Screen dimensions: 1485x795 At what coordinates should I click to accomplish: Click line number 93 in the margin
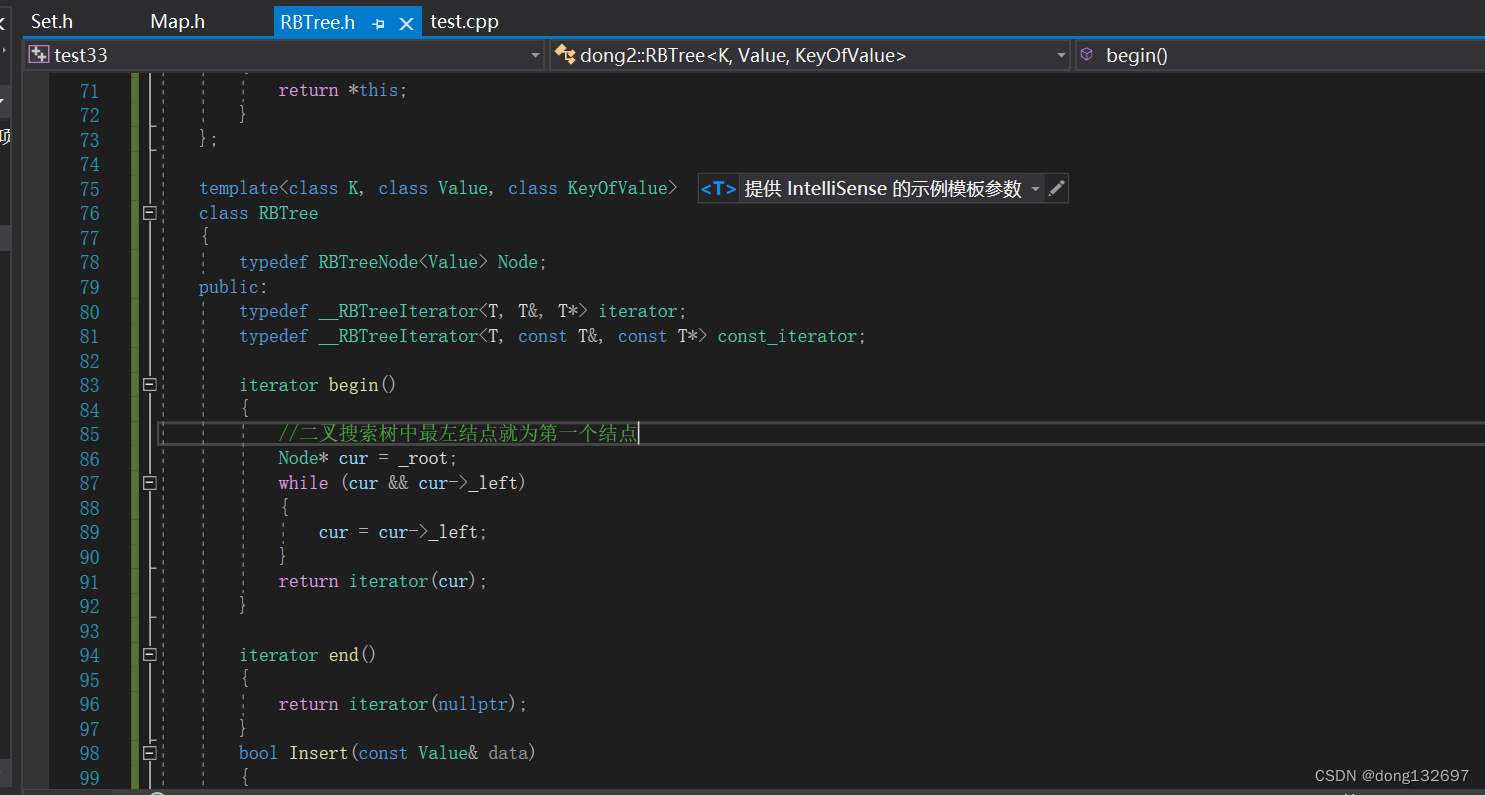(89, 631)
